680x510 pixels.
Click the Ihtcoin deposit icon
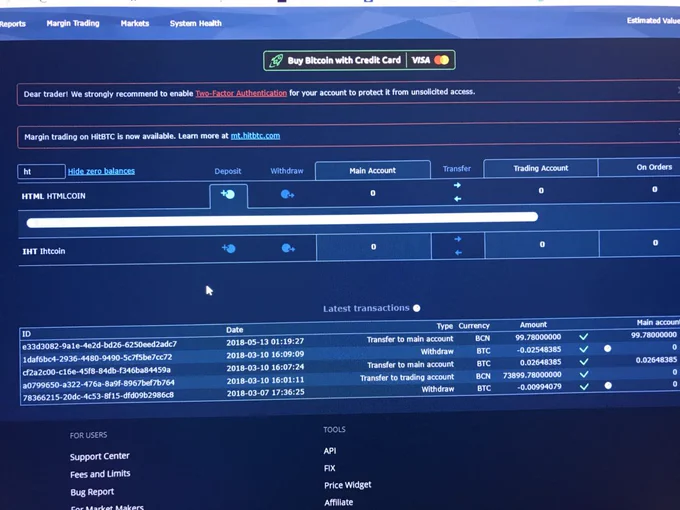229,248
